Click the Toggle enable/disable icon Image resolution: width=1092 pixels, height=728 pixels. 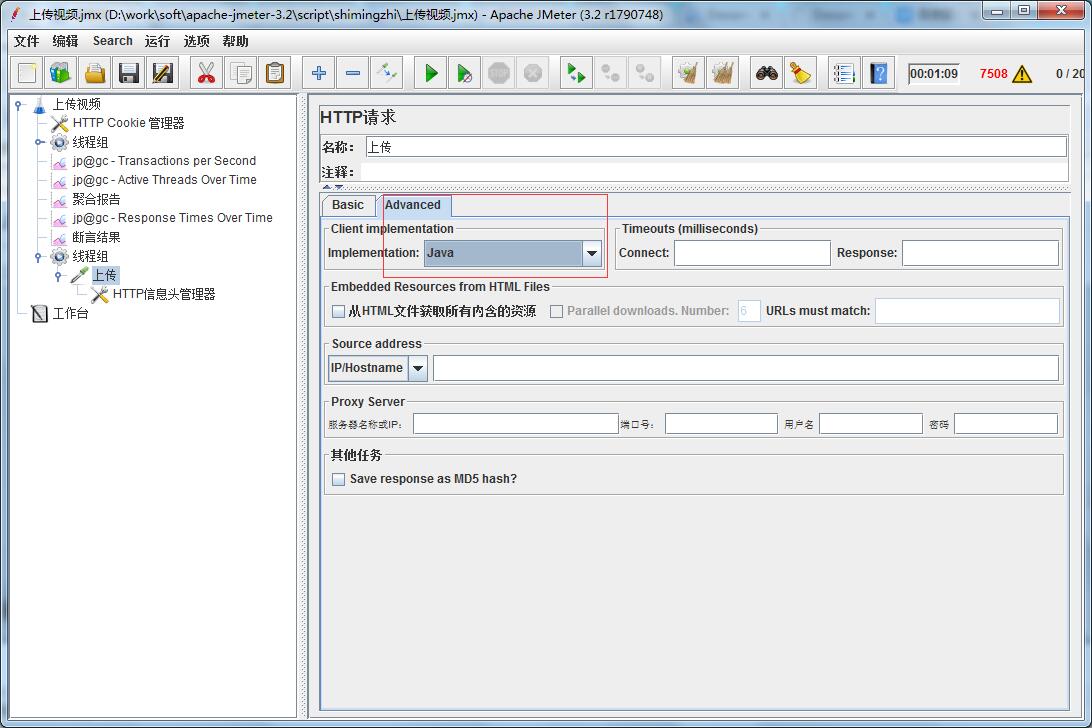click(387, 72)
